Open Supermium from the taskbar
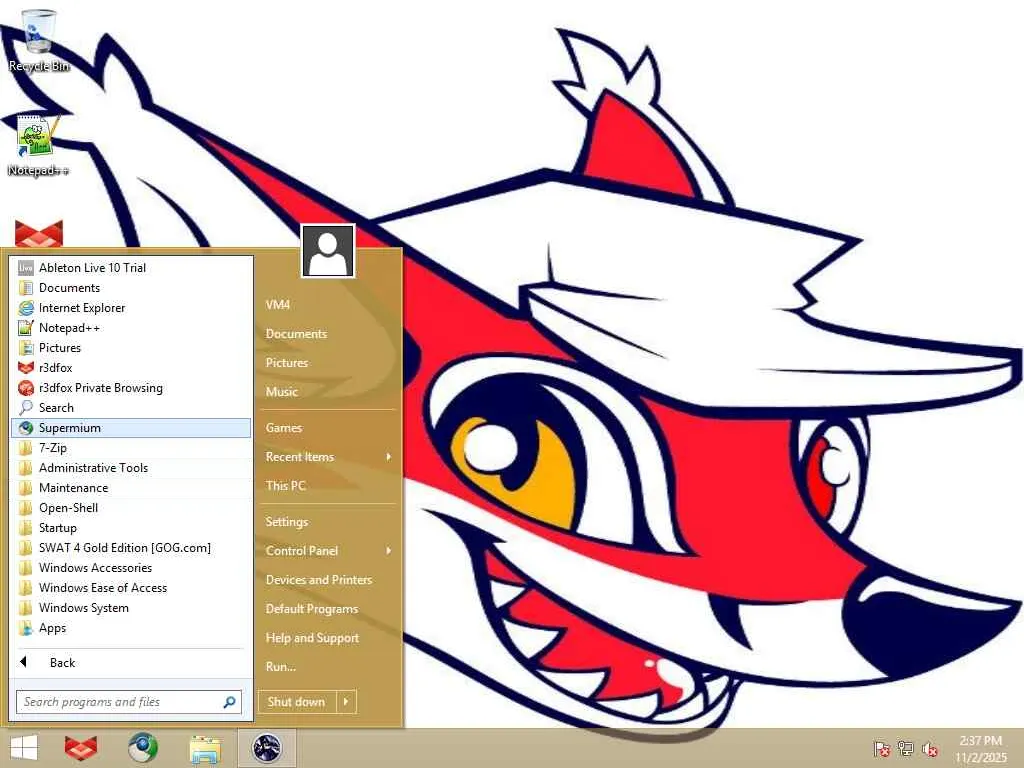The height and width of the screenshot is (768, 1024). click(x=142, y=748)
